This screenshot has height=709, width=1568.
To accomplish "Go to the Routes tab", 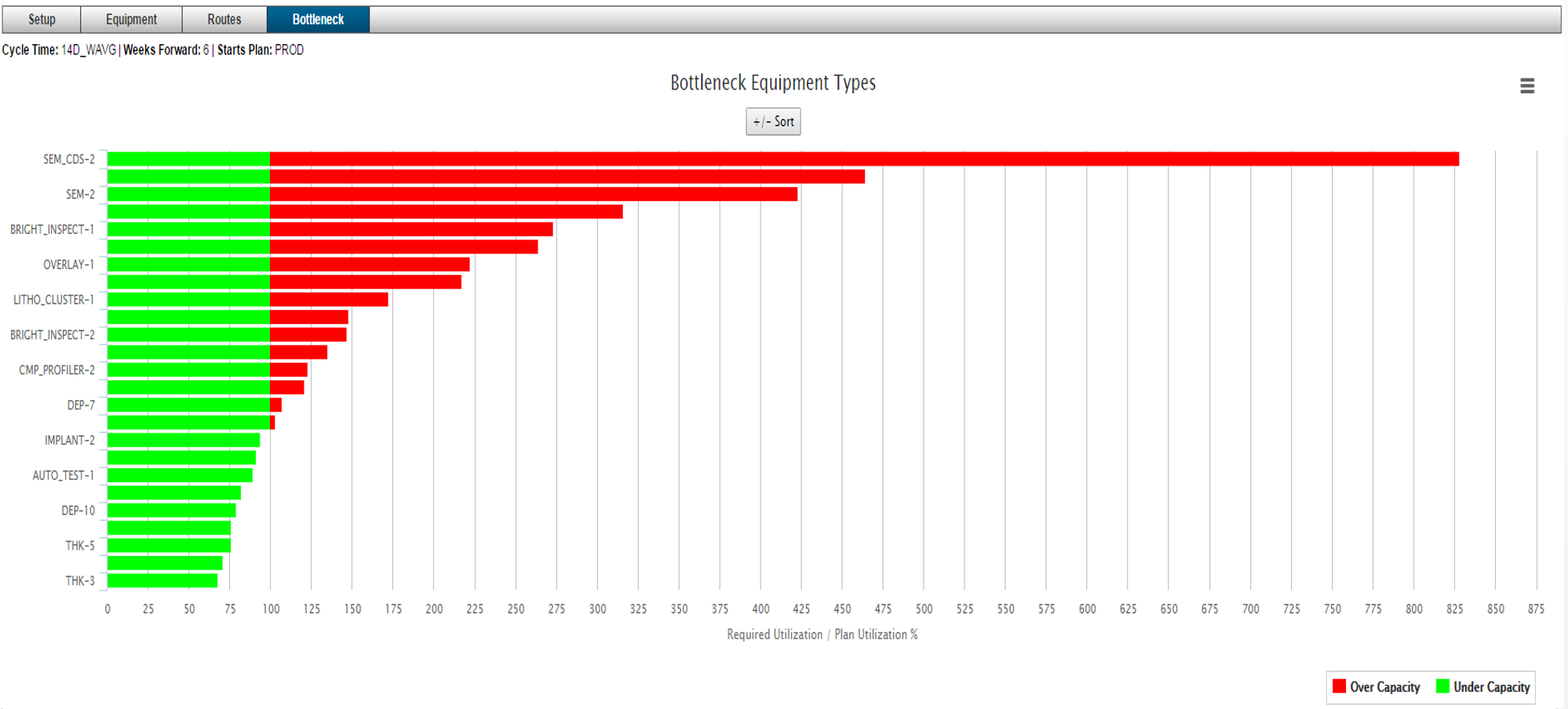I will click(224, 20).
